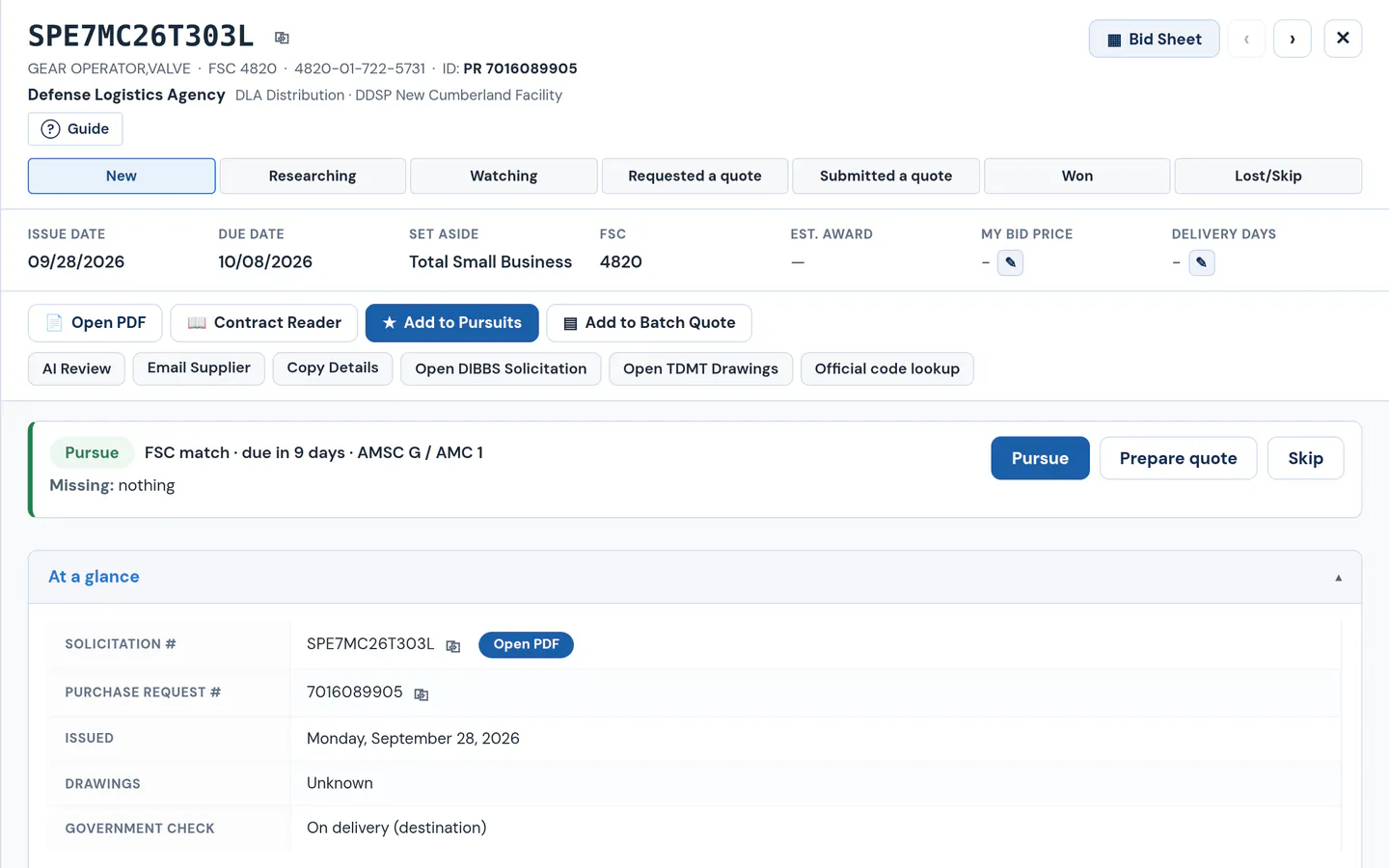This screenshot has height=868, width=1389.
Task: Click Prepare quote
Action: [x=1178, y=458]
